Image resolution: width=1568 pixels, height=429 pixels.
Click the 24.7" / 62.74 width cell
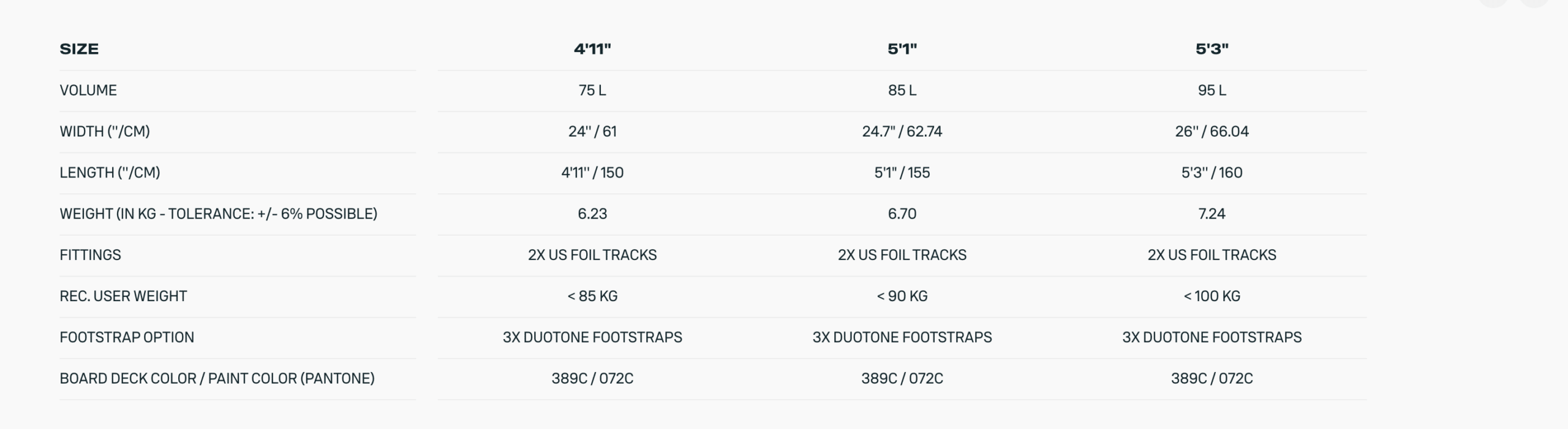[x=902, y=132]
